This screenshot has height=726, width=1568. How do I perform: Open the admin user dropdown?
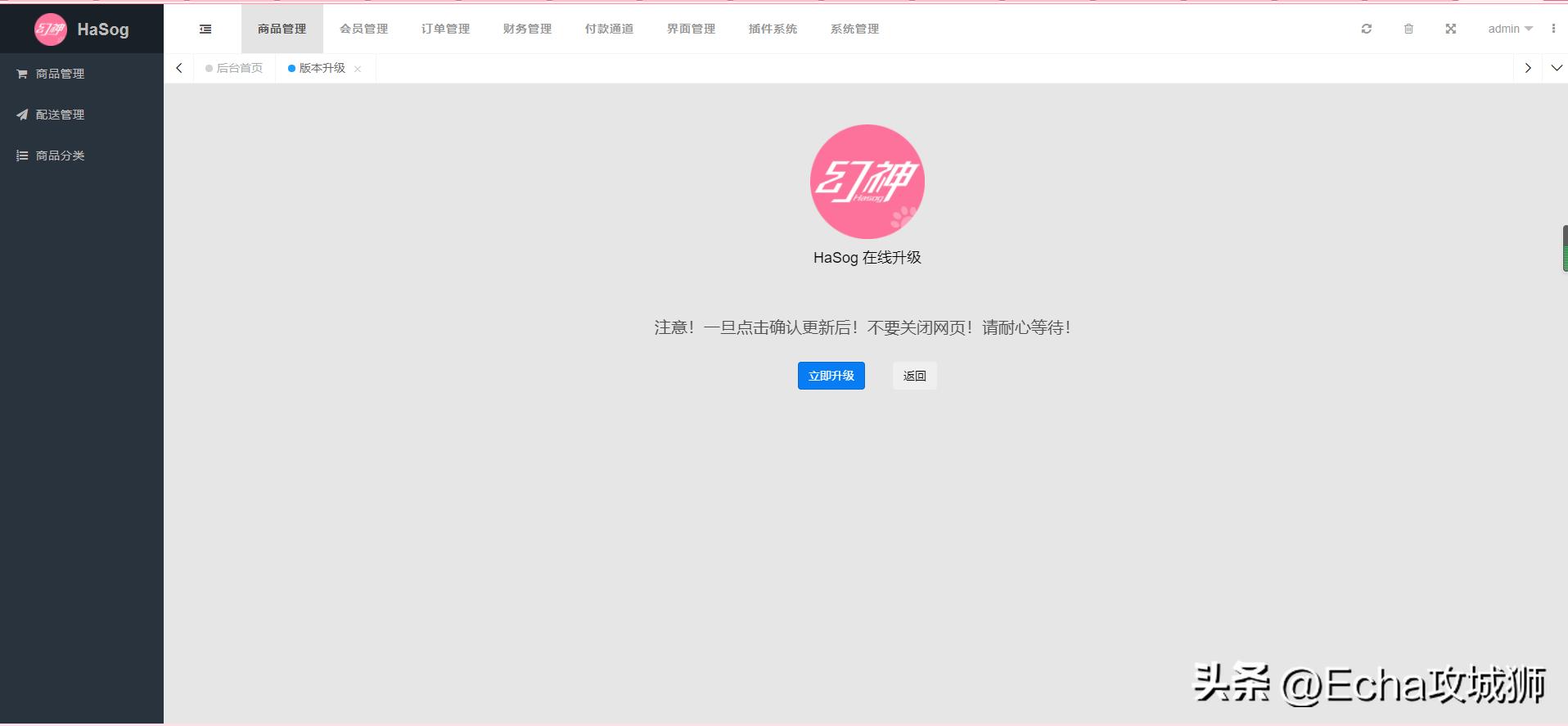pyautogui.click(x=1510, y=29)
